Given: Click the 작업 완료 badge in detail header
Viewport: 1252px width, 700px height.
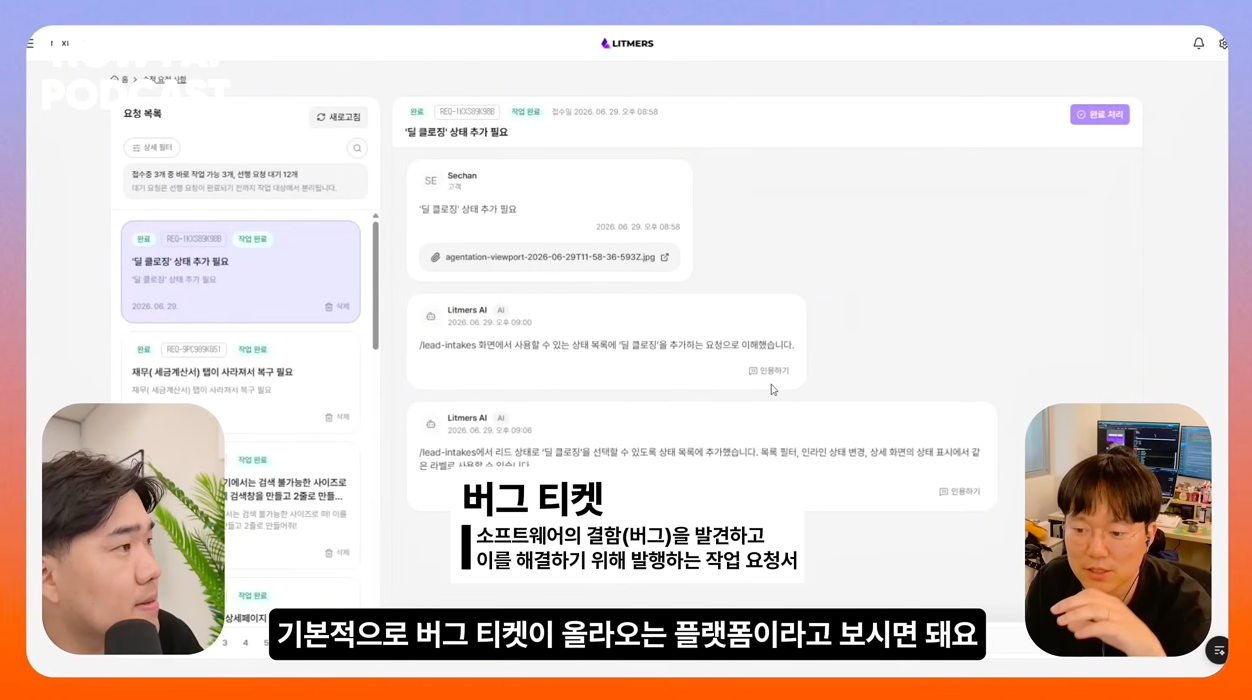Looking at the screenshot, I should [x=526, y=112].
